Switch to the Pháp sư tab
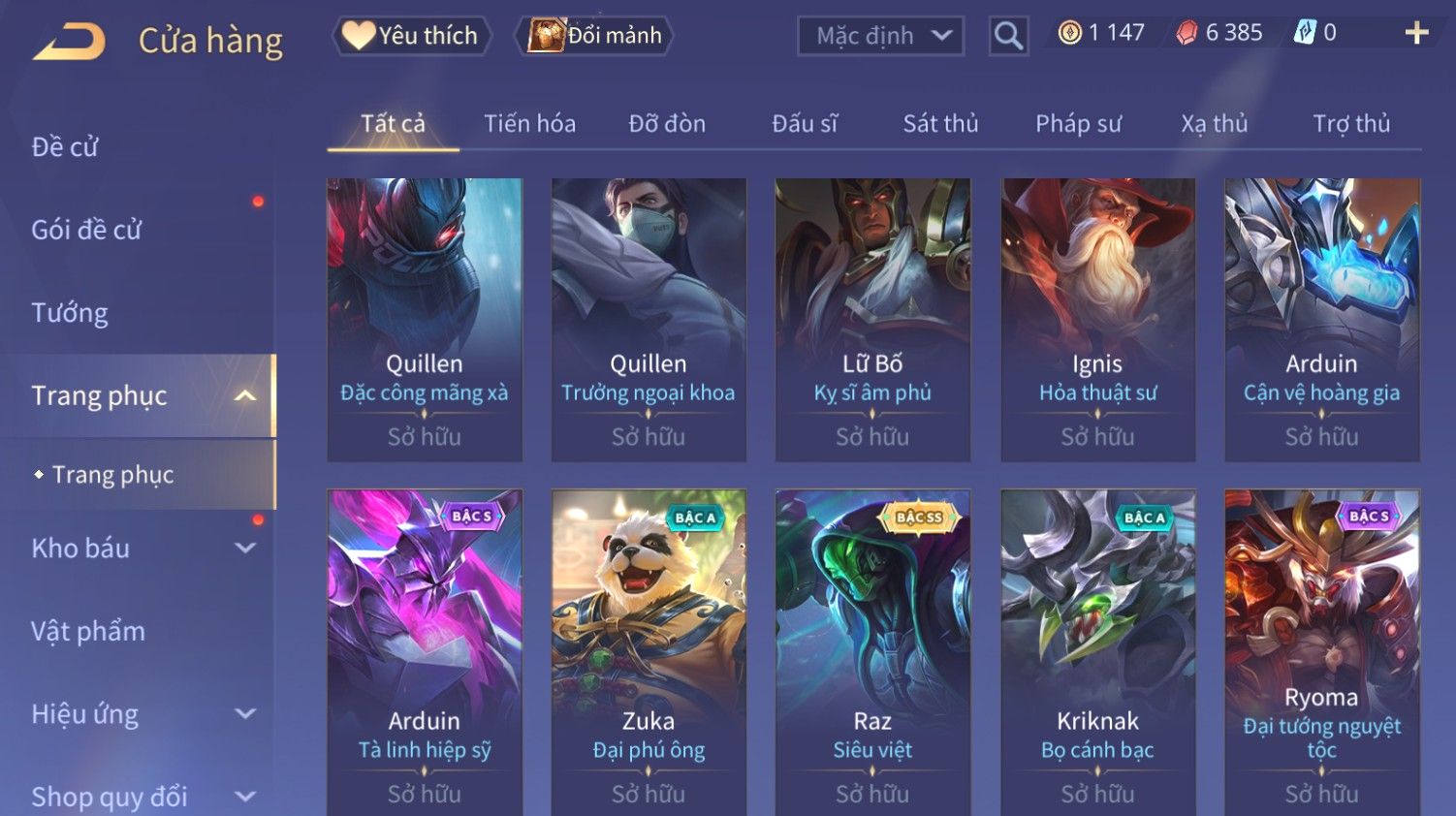The width and height of the screenshot is (1456, 816). 1078,124
